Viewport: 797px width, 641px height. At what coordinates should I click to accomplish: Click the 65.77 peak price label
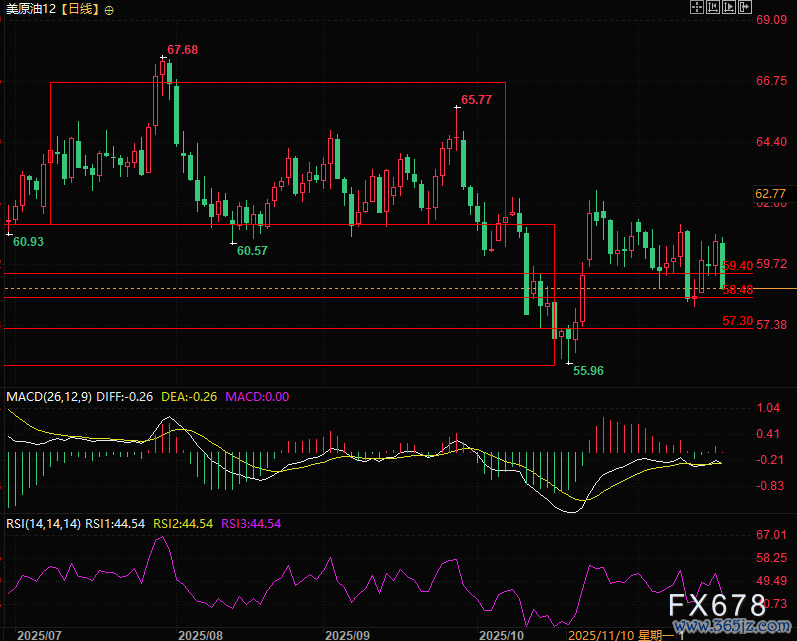(x=477, y=100)
